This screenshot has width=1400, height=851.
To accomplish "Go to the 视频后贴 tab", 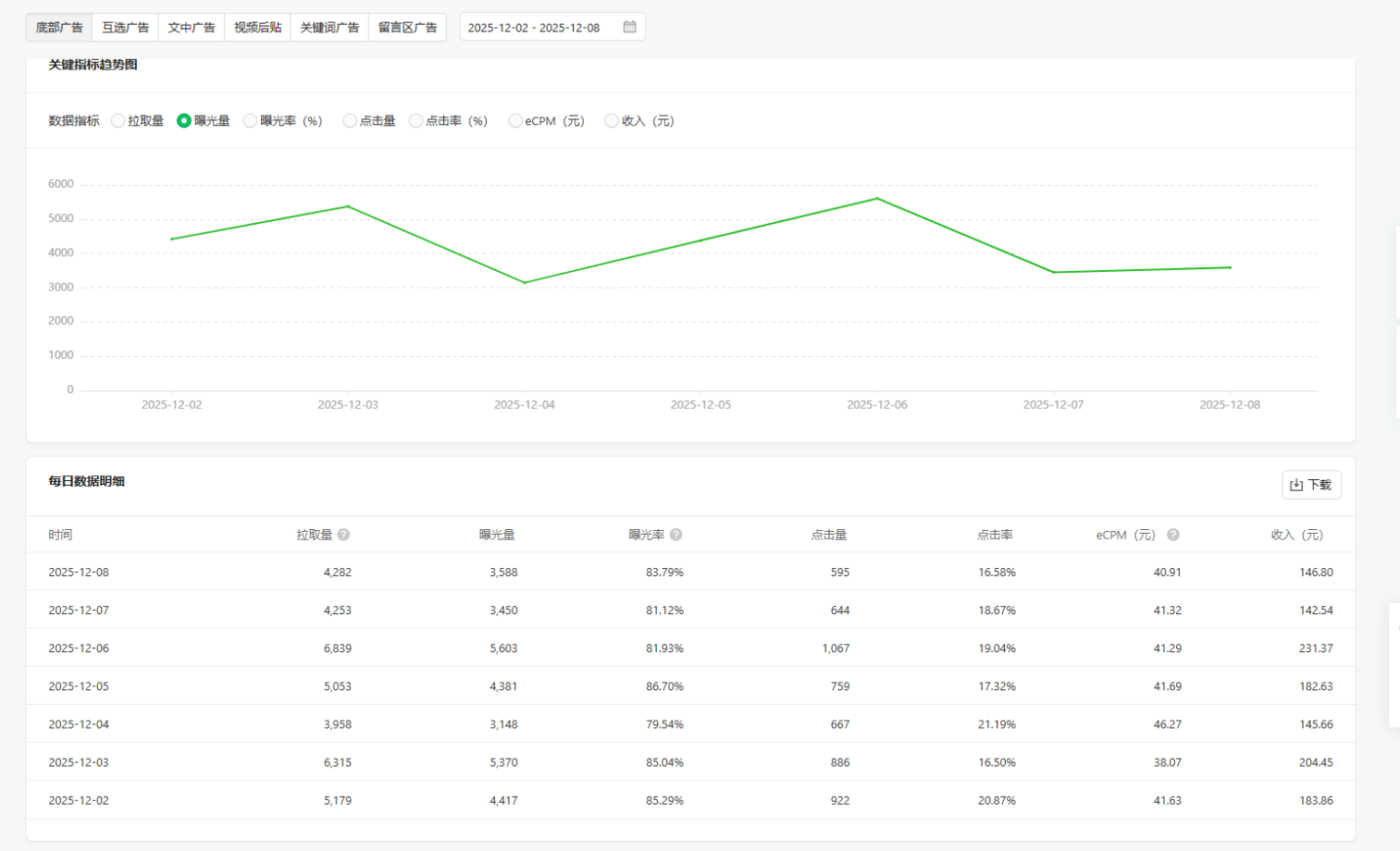I will (x=257, y=28).
